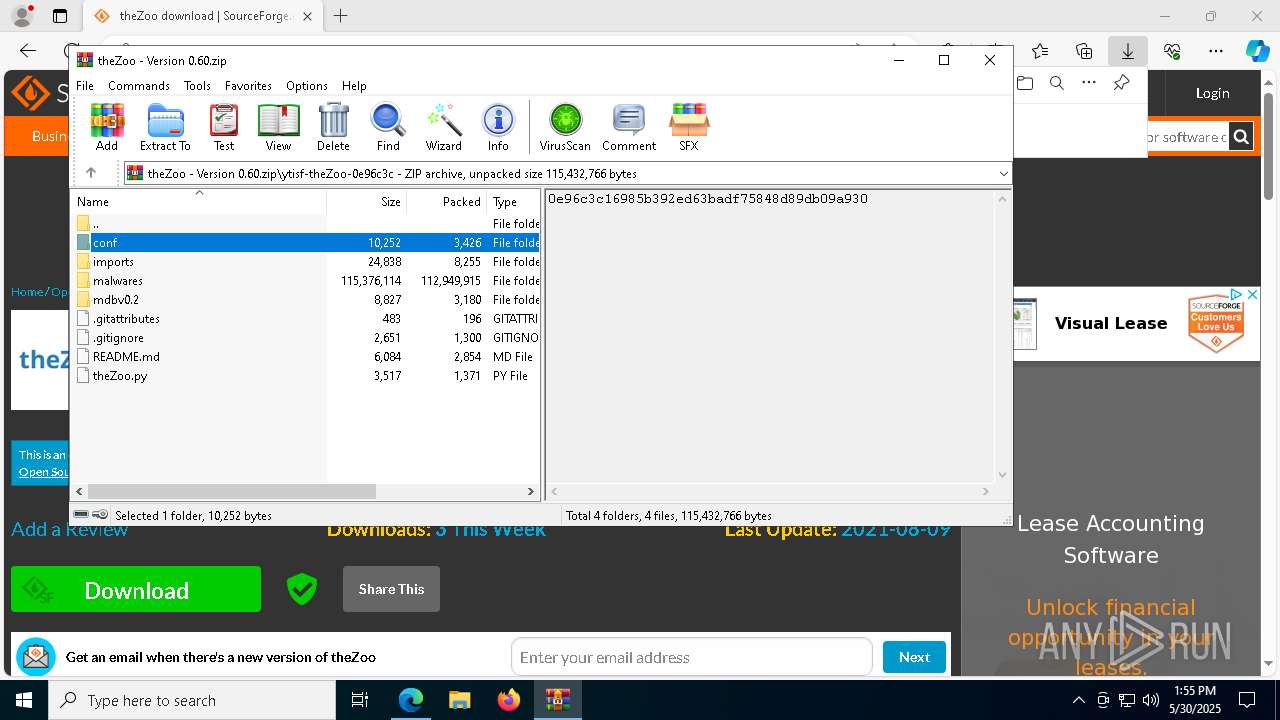Click the comment pane scroll-down arrow

(1002, 475)
